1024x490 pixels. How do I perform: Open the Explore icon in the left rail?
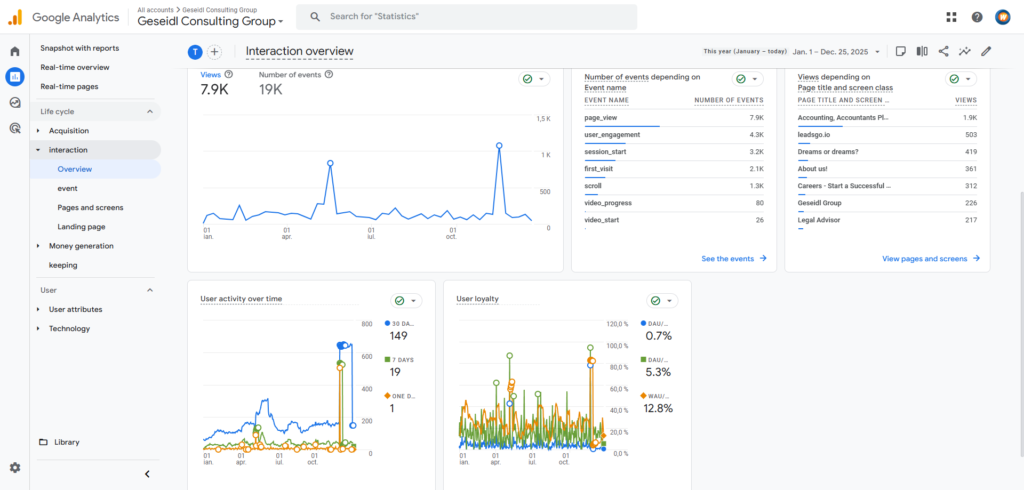click(x=14, y=103)
